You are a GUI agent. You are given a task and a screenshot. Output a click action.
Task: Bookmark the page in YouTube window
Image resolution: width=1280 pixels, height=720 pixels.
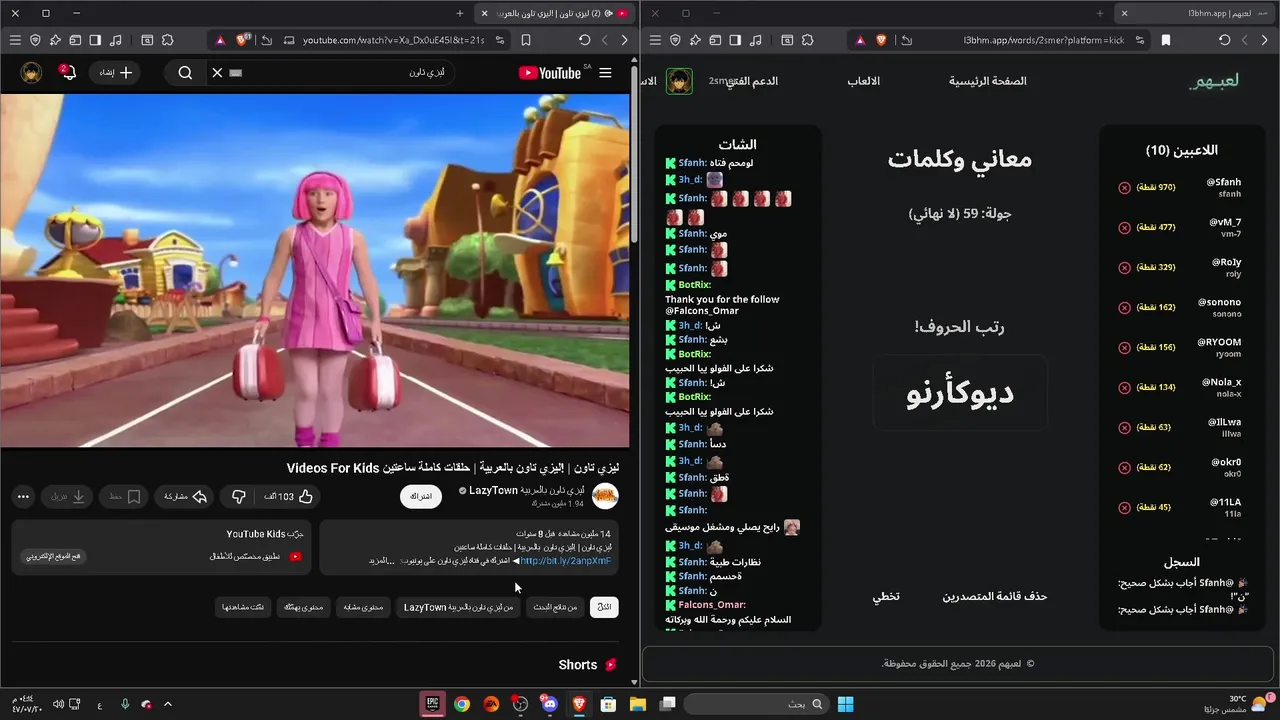[526, 40]
